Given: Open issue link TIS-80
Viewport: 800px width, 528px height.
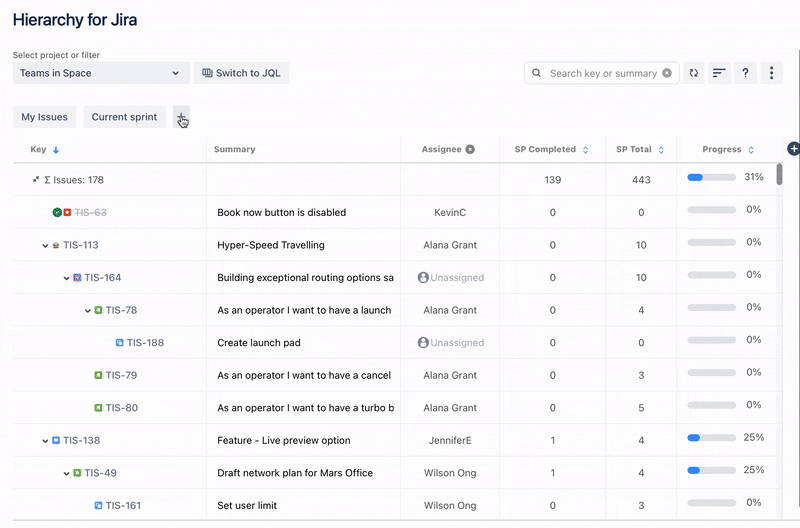Looking at the screenshot, I should coord(121,408).
